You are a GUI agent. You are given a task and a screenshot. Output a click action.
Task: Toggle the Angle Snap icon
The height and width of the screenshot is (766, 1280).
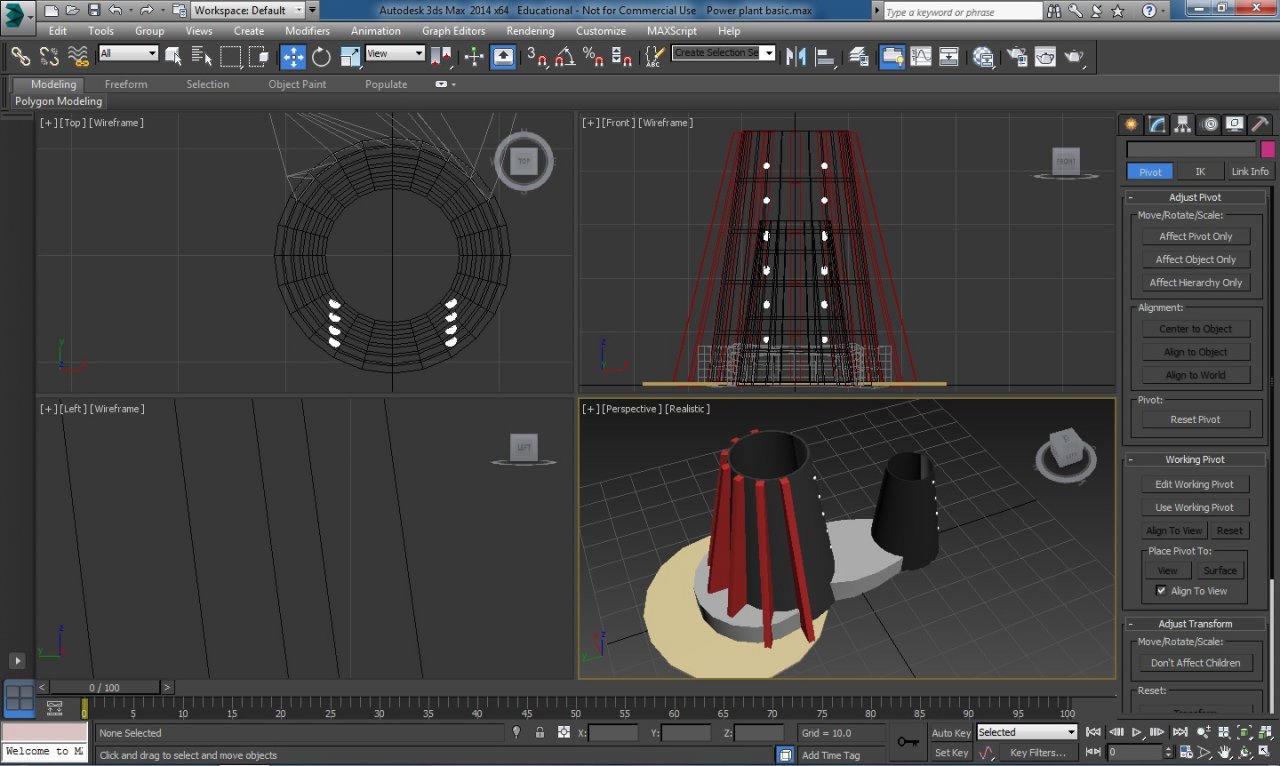pos(565,57)
